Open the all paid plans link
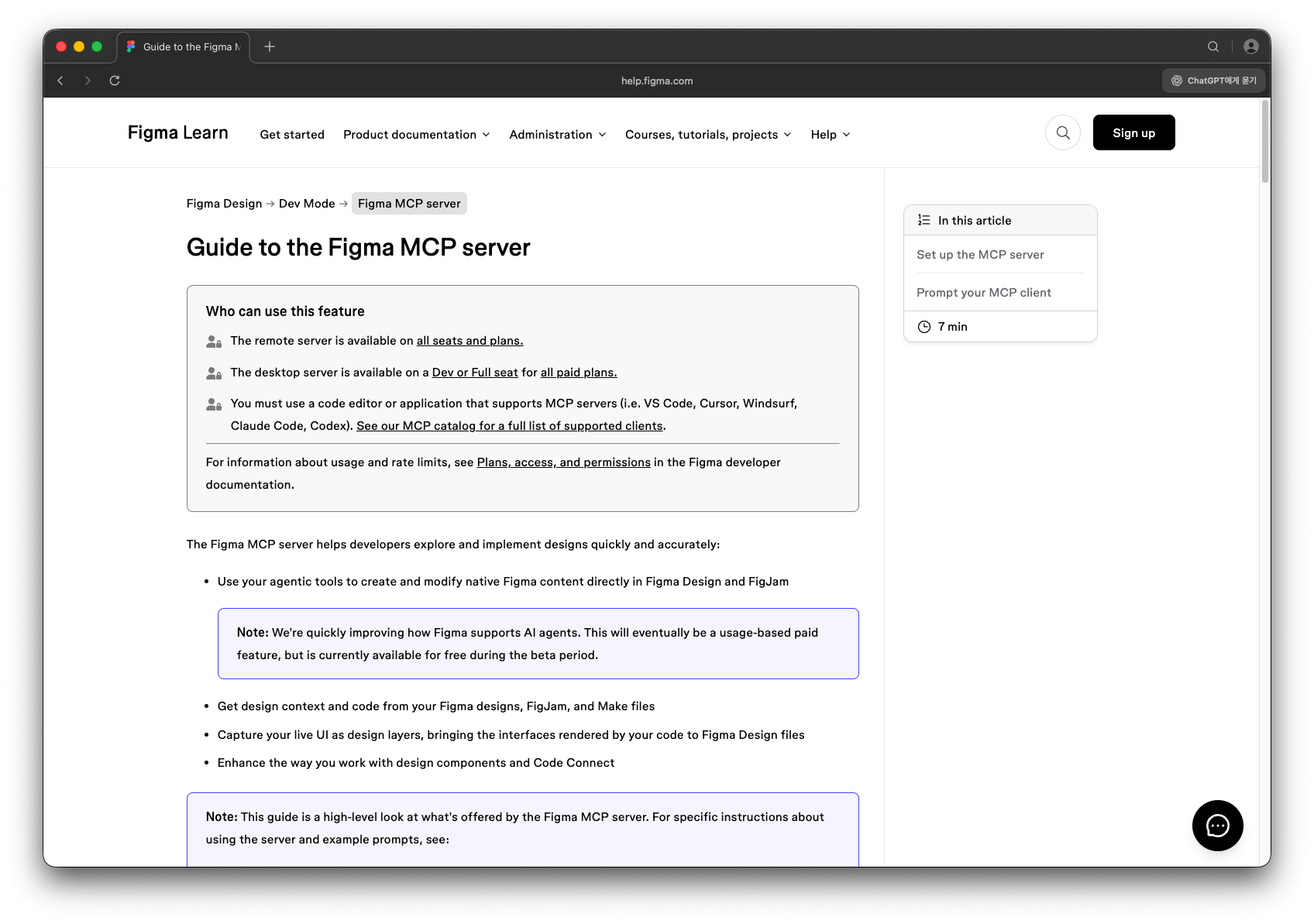Screen dimensions: 1314x924 pyautogui.click(x=579, y=373)
